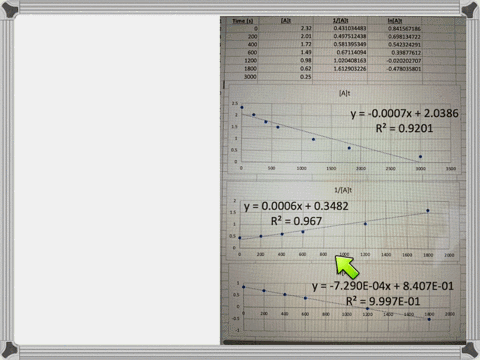The width and height of the screenshot is (480, 360).
Task: Click the R² = 0.9201 label
Action: pyautogui.click(x=404, y=128)
